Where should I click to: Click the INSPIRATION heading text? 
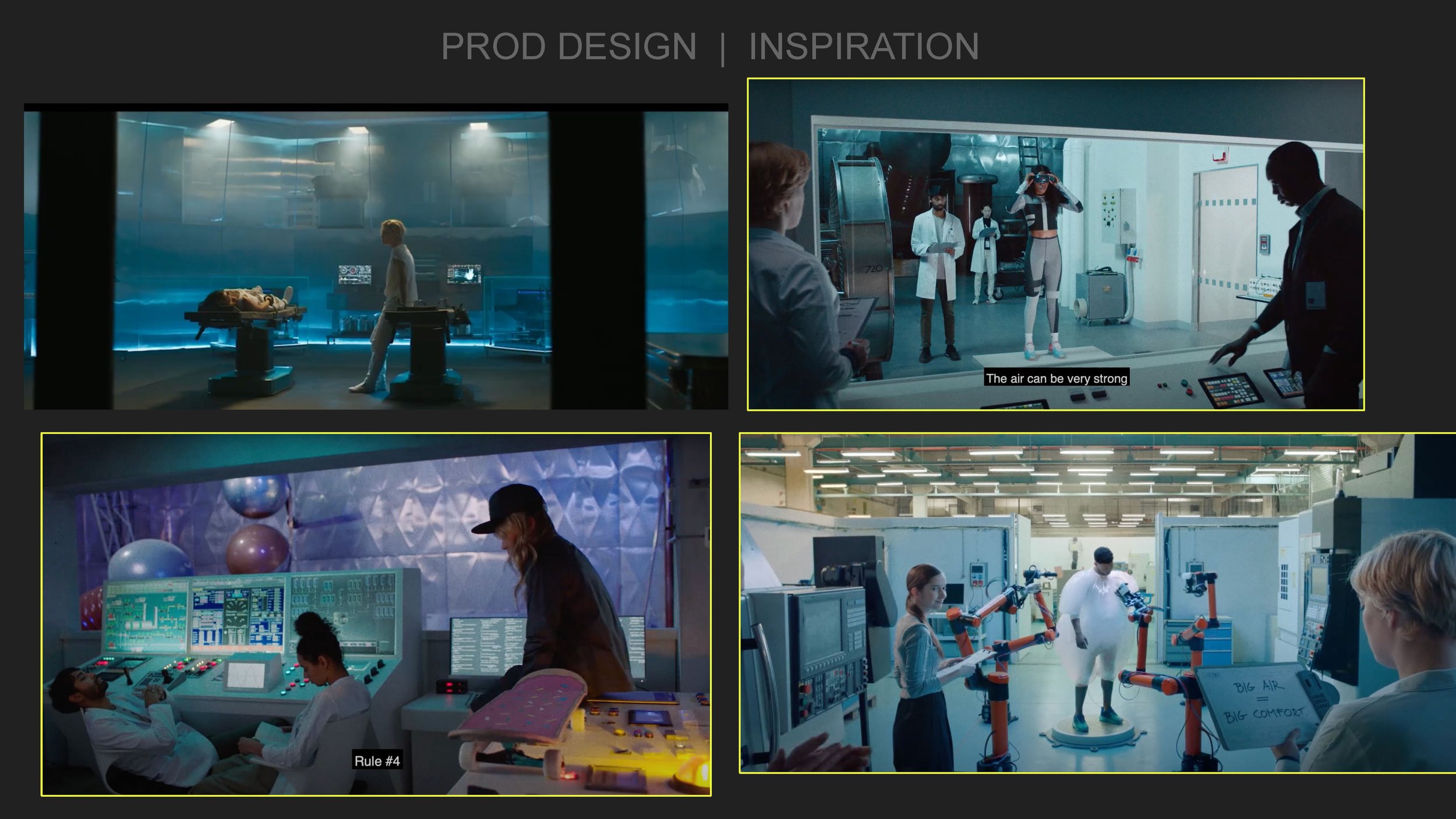[x=863, y=47]
